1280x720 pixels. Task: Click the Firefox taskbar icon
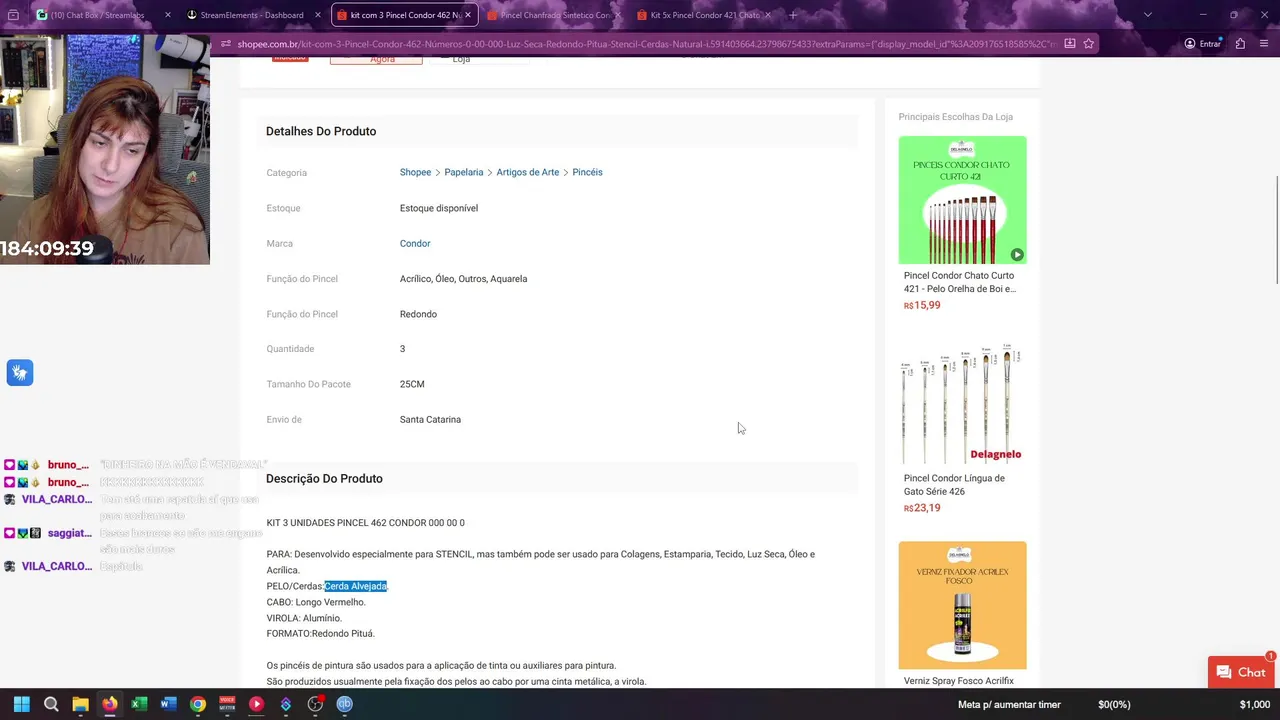point(109,704)
